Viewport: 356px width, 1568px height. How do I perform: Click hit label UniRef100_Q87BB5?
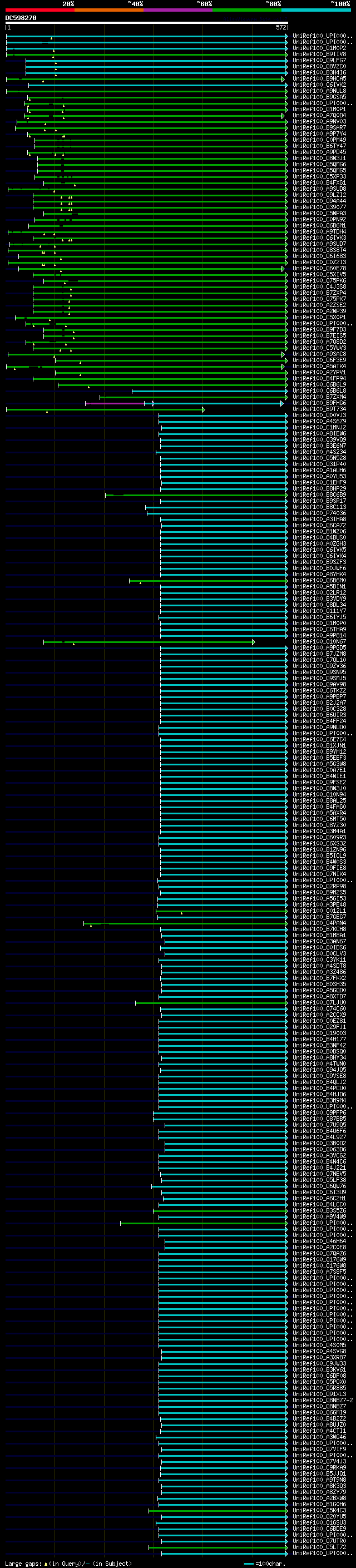point(319,1119)
